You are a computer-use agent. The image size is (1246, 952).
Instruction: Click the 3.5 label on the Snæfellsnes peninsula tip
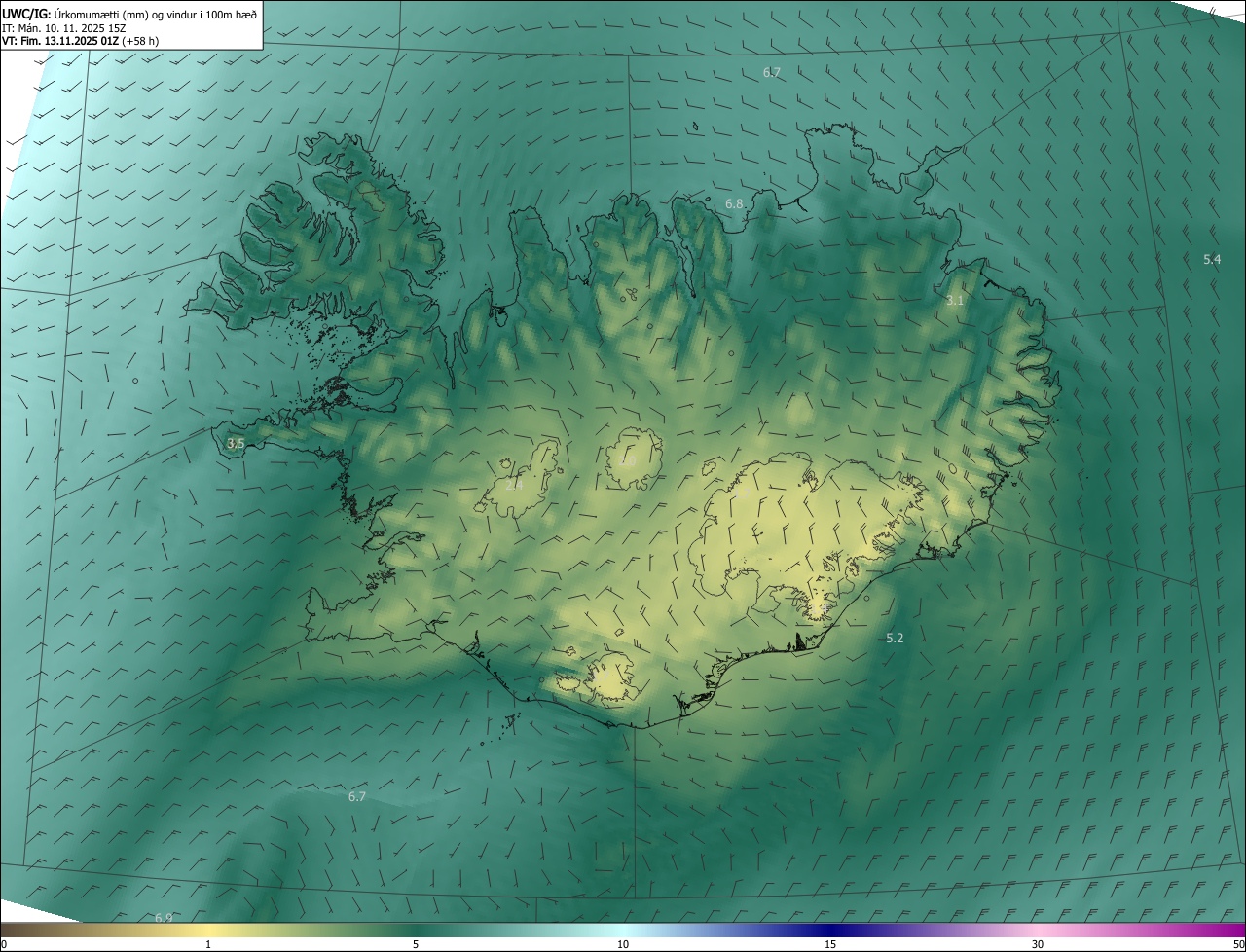[x=235, y=444]
